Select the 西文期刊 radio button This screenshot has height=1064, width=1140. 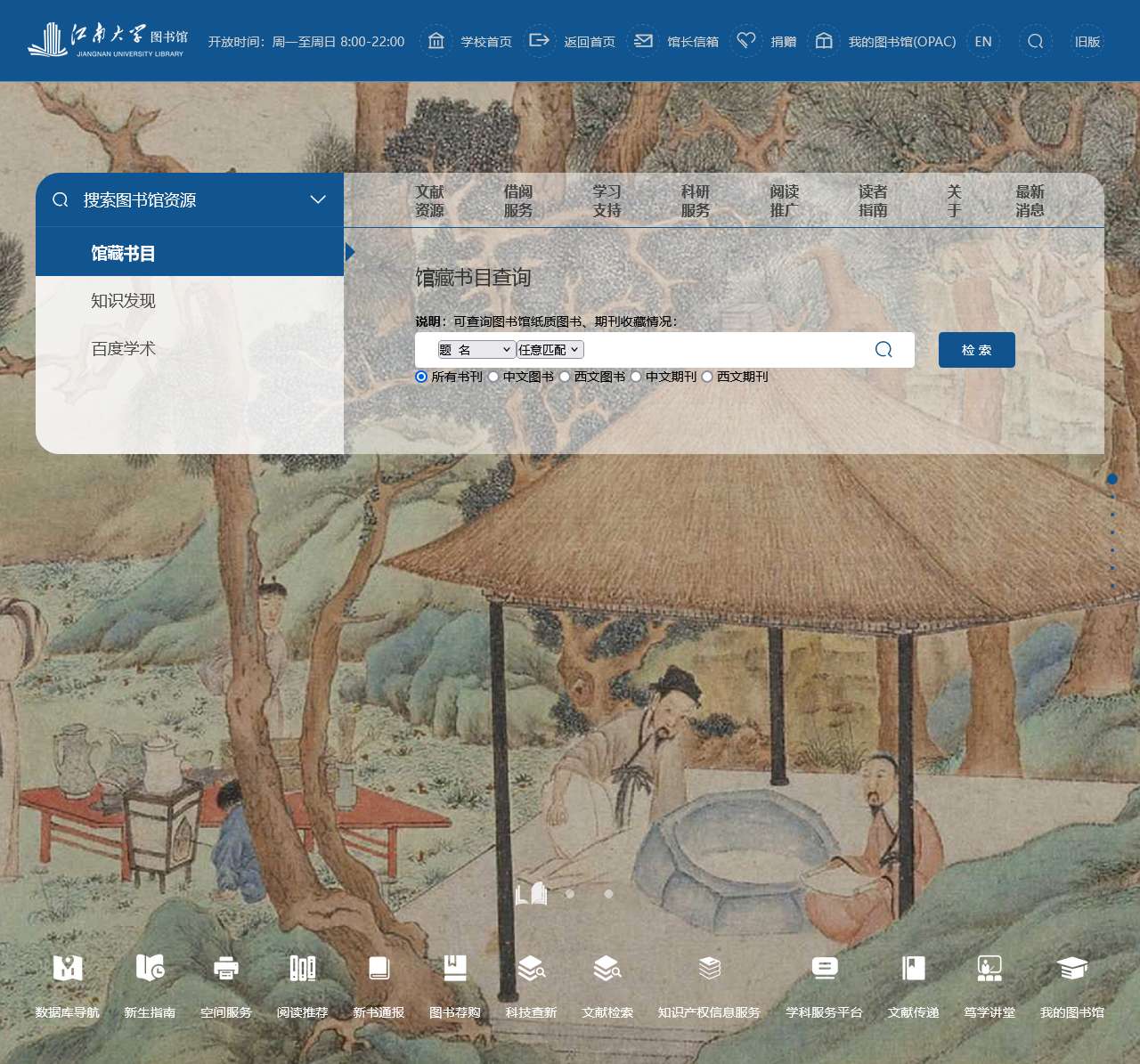click(706, 377)
